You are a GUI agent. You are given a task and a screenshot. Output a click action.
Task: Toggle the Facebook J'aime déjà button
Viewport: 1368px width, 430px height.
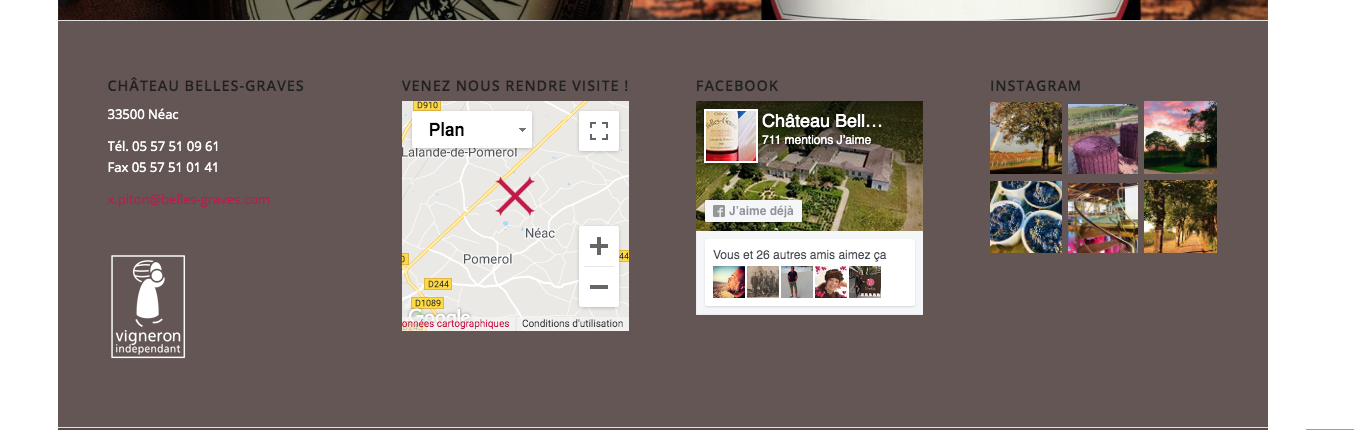[x=754, y=211]
